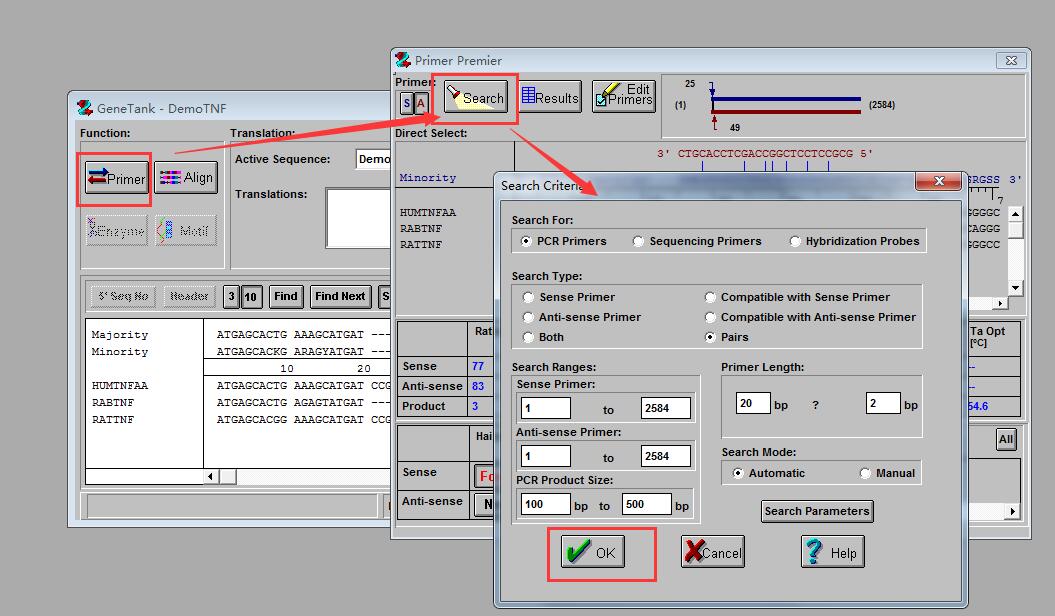Open the Align function
The height and width of the screenshot is (616, 1055).
tap(186, 178)
